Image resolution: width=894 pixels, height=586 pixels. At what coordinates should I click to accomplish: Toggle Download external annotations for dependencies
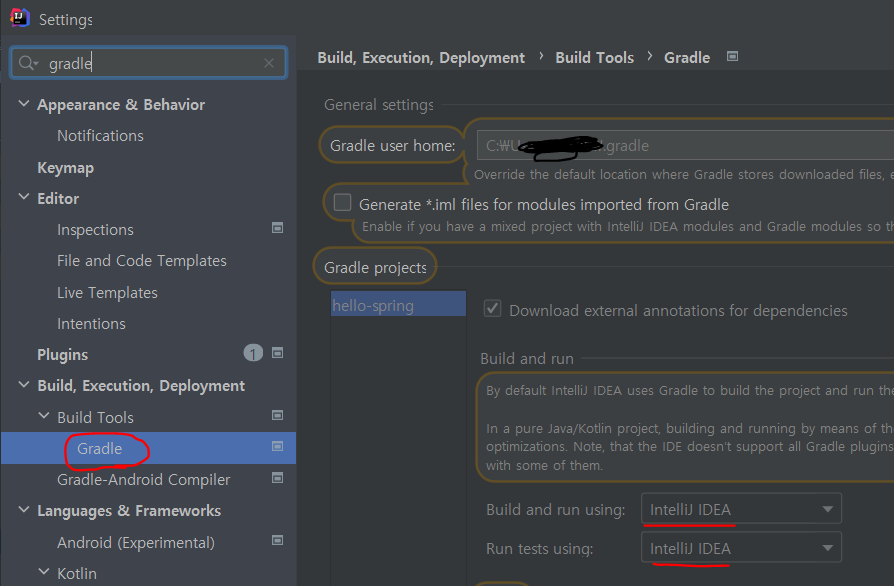(493, 309)
